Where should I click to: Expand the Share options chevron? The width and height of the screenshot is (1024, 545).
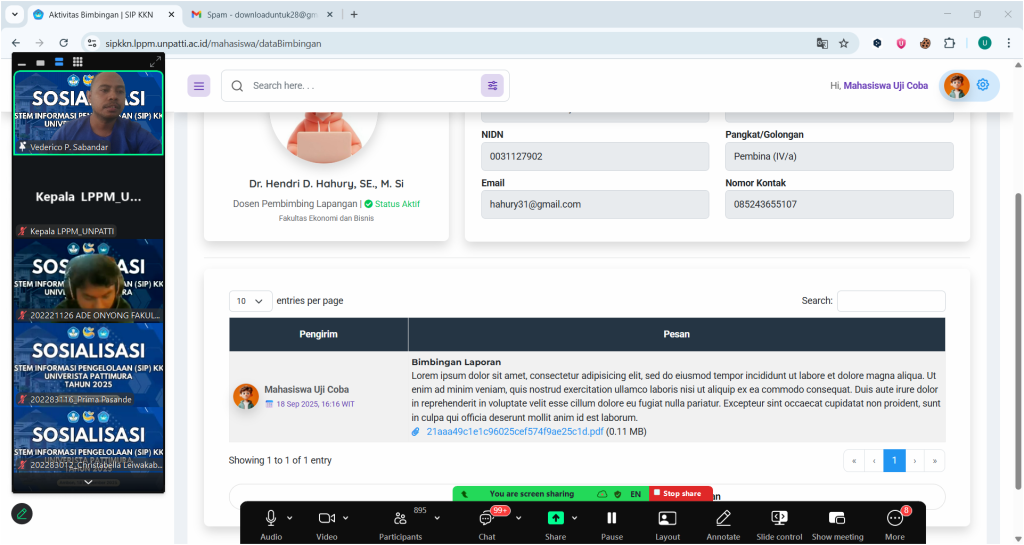pos(574,518)
